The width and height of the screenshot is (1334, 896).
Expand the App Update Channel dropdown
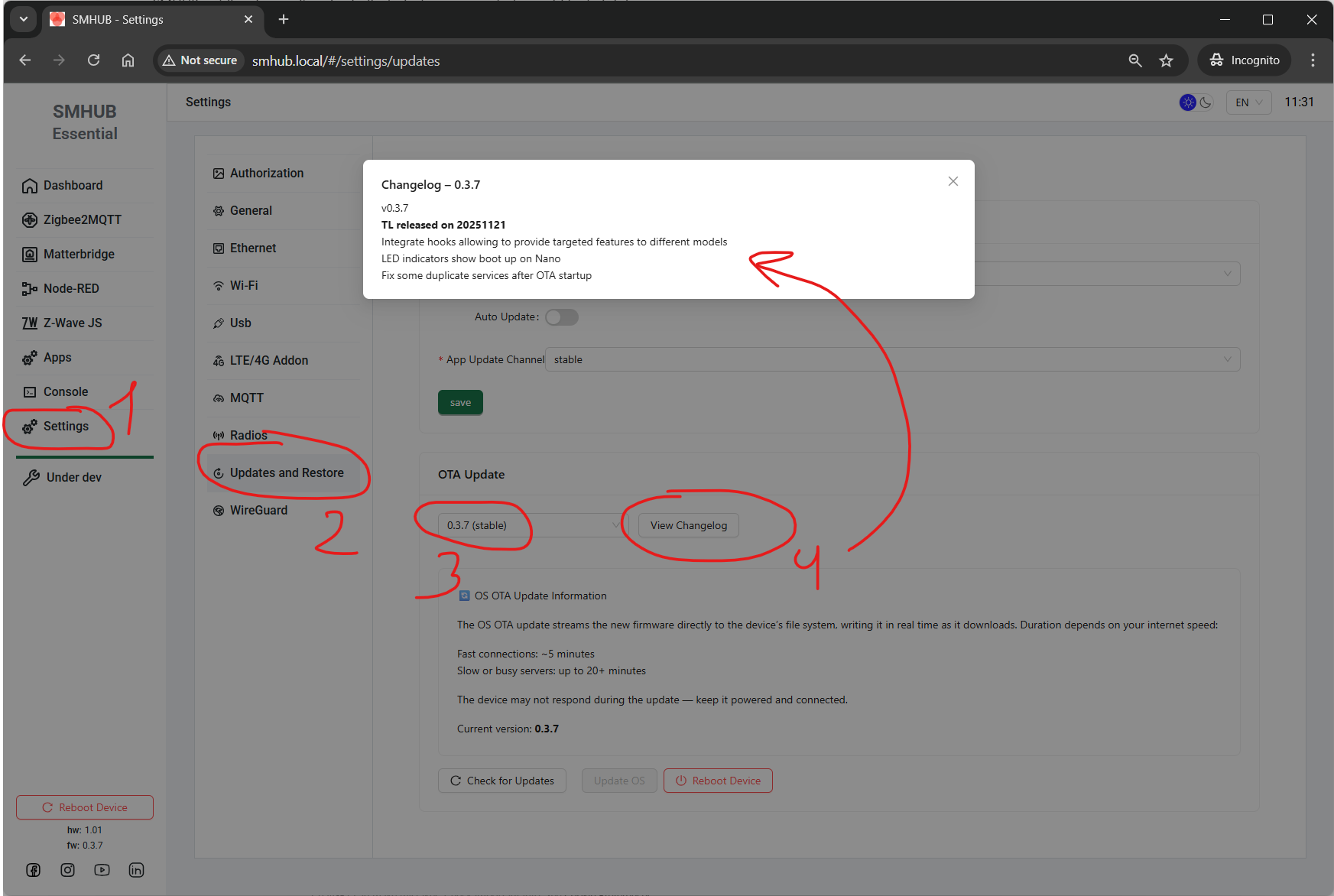point(891,359)
